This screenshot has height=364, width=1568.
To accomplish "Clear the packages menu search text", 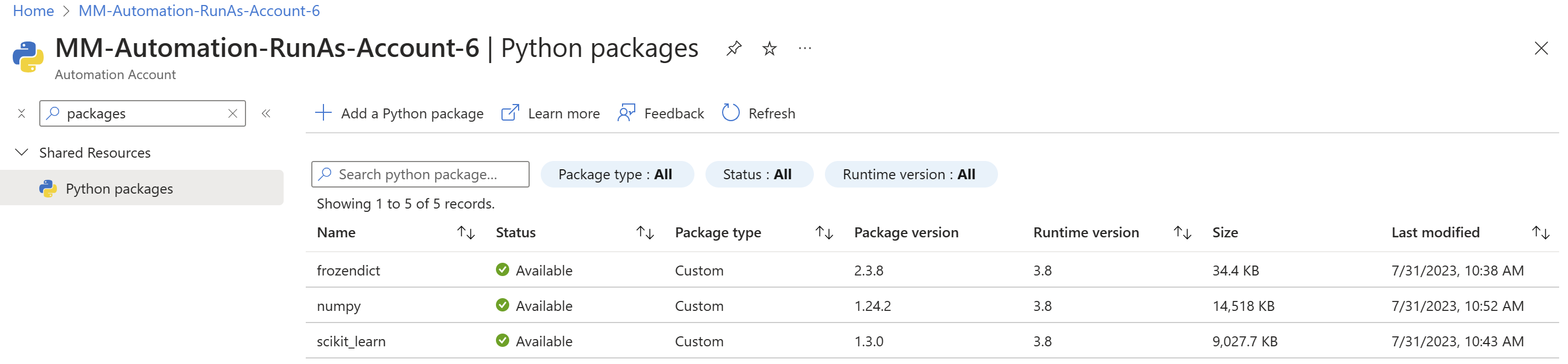I will click(233, 113).
